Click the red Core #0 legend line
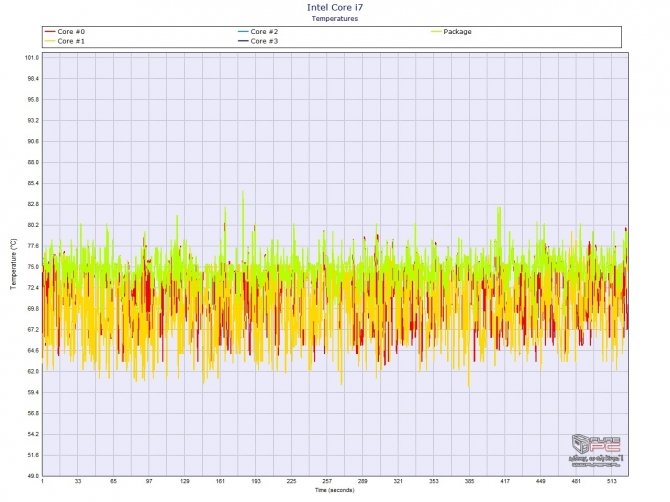670x502 pixels. 50,32
